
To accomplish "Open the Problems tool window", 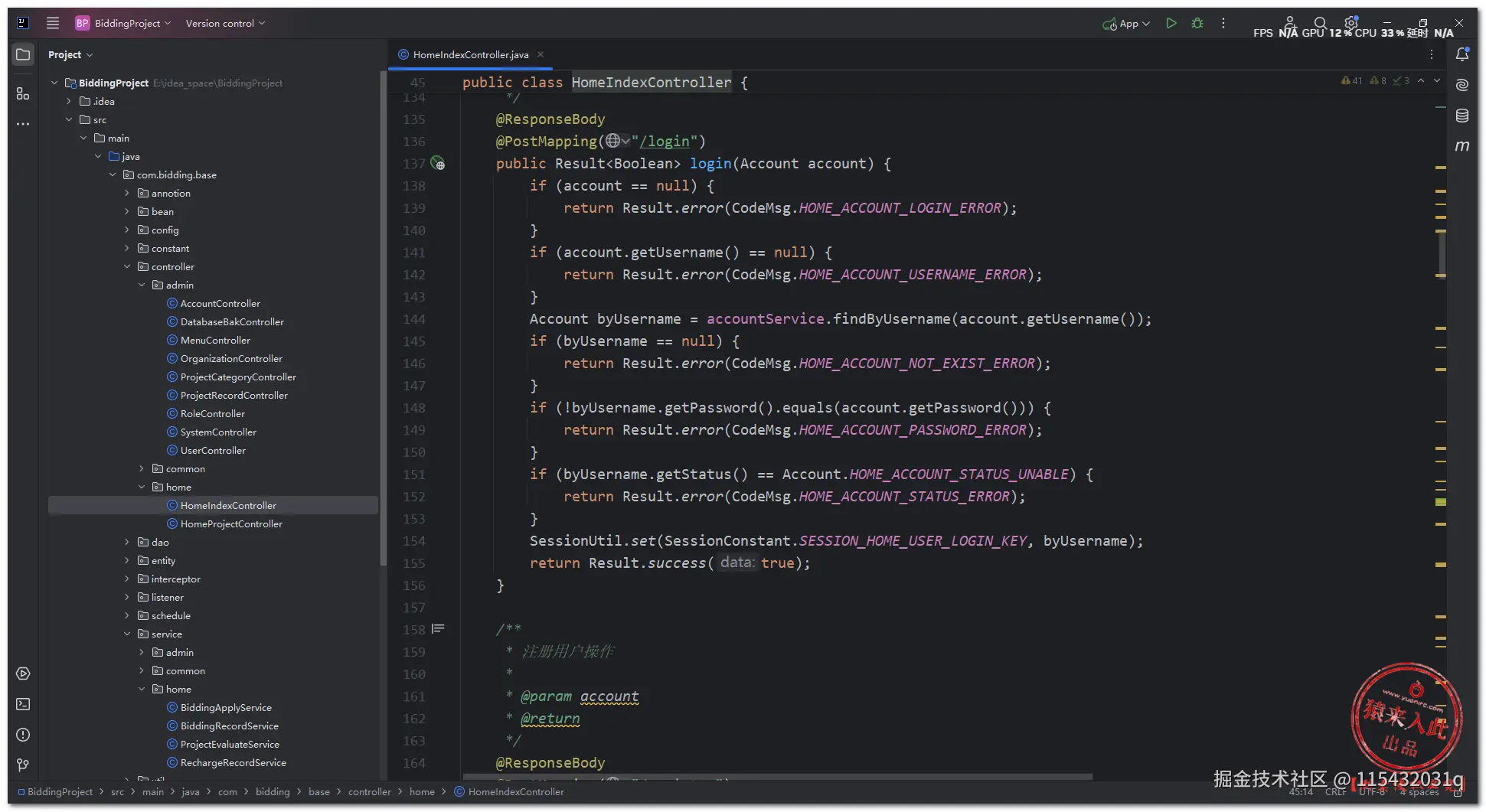I will 23,735.
